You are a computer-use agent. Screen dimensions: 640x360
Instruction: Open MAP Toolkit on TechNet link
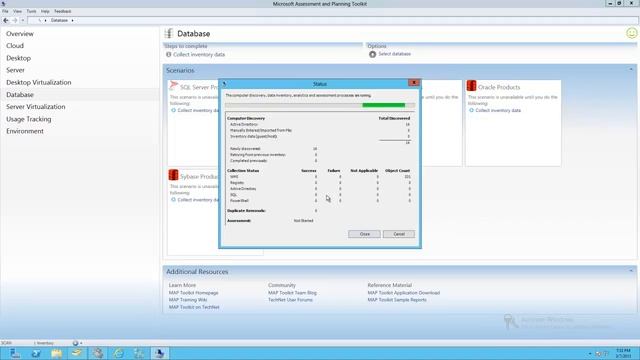pos(194,307)
